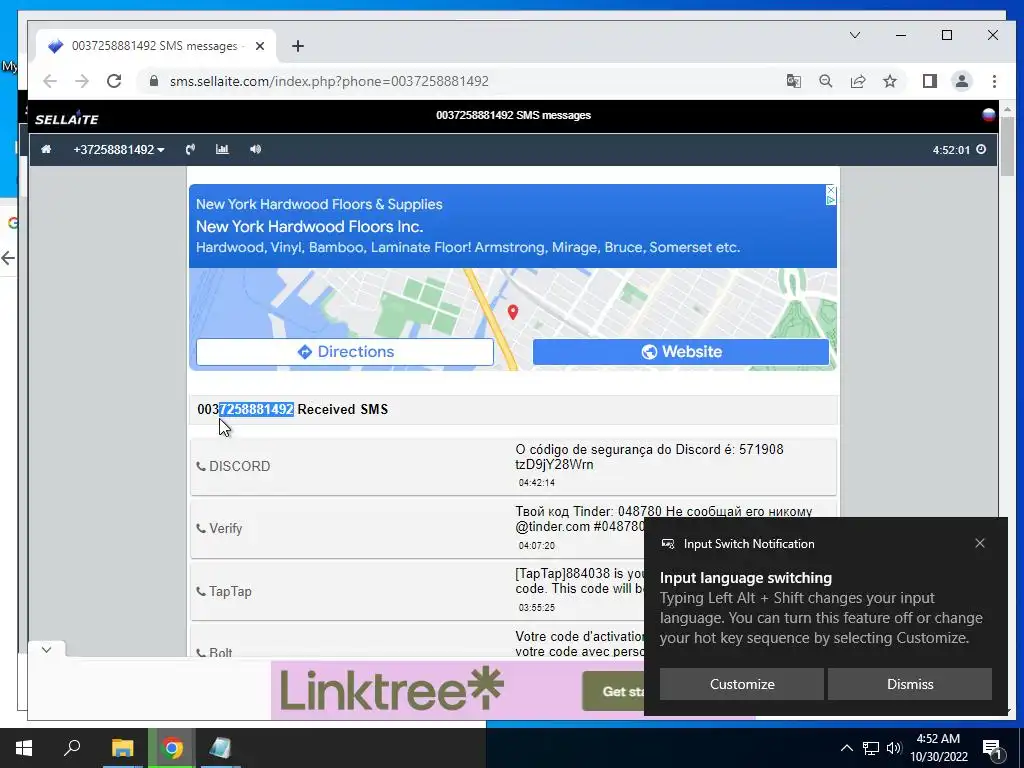Click the page vertical scrollbar thumb
Screen dimensions: 1024x768
pos(1007,146)
